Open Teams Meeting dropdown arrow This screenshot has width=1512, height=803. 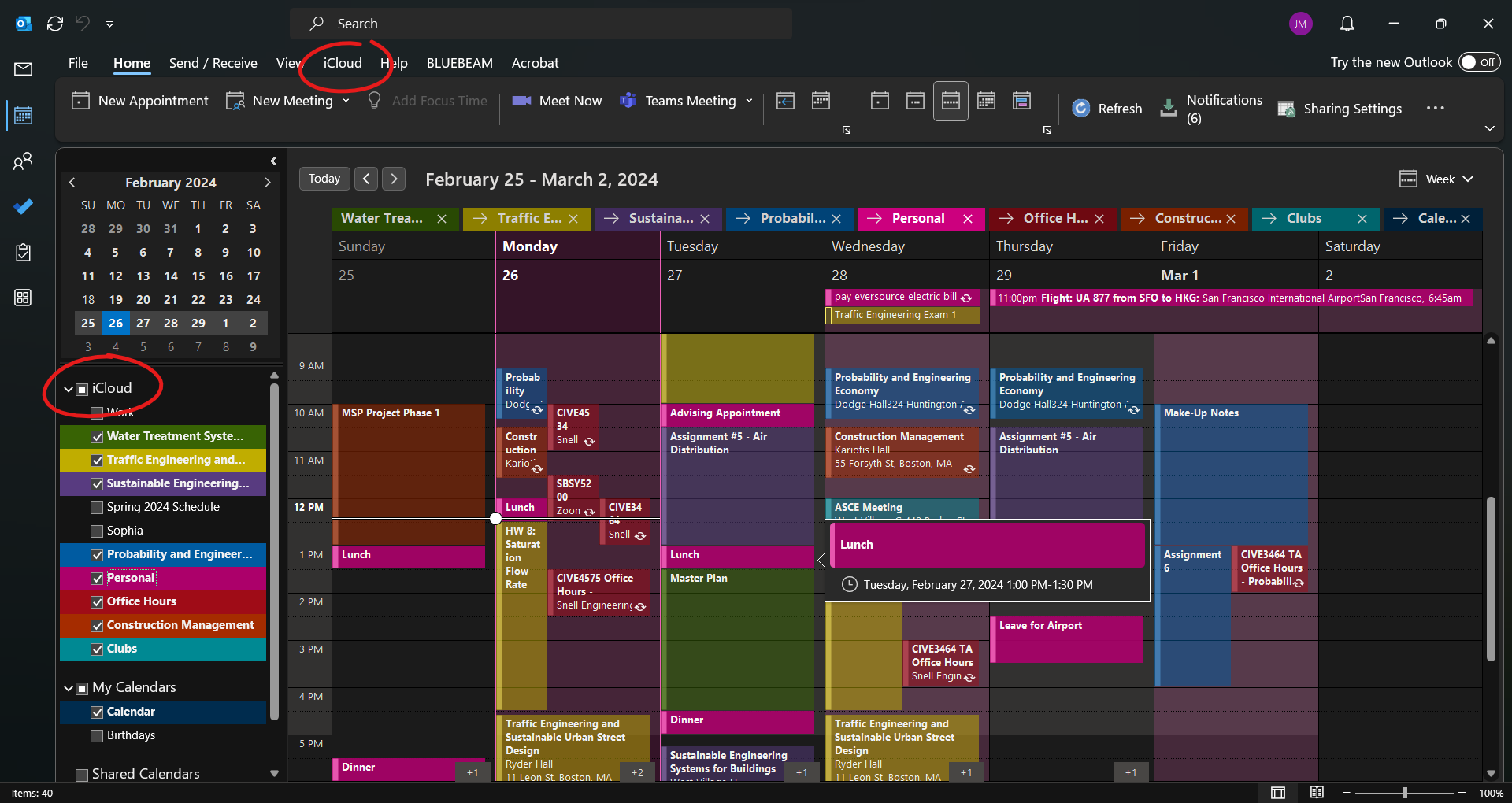pyautogui.click(x=749, y=101)
